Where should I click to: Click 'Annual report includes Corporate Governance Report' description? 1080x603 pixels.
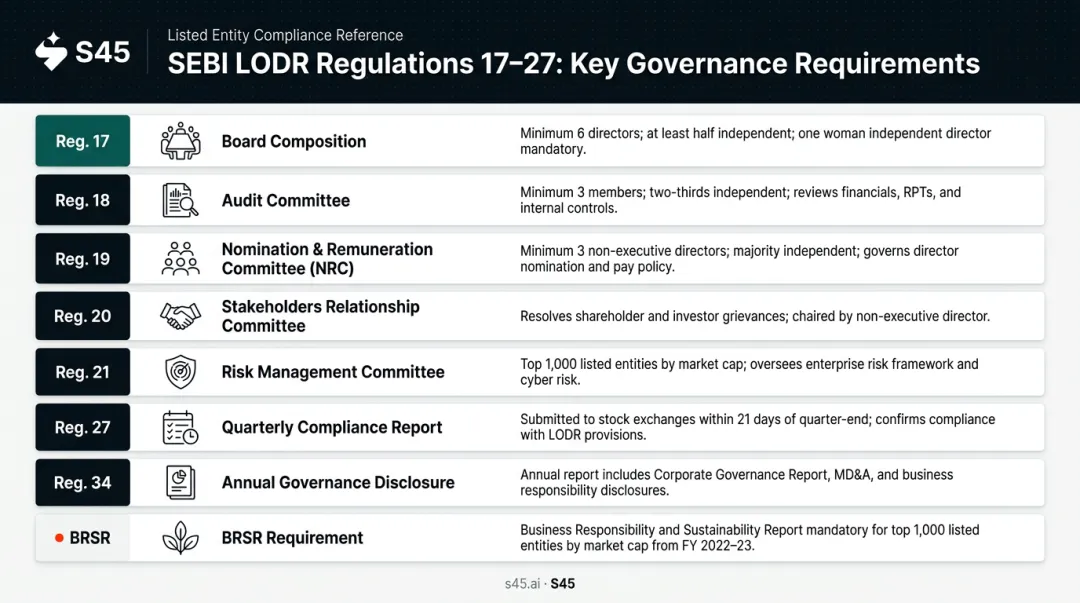tap(736, 482)
